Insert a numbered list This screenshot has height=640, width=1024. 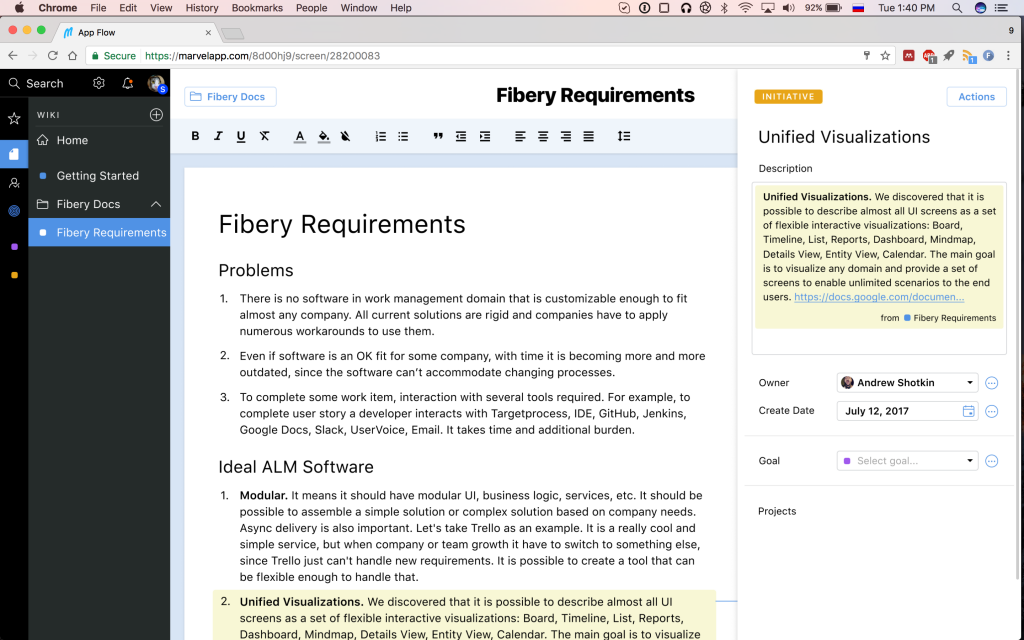click(x=381, y=136)
